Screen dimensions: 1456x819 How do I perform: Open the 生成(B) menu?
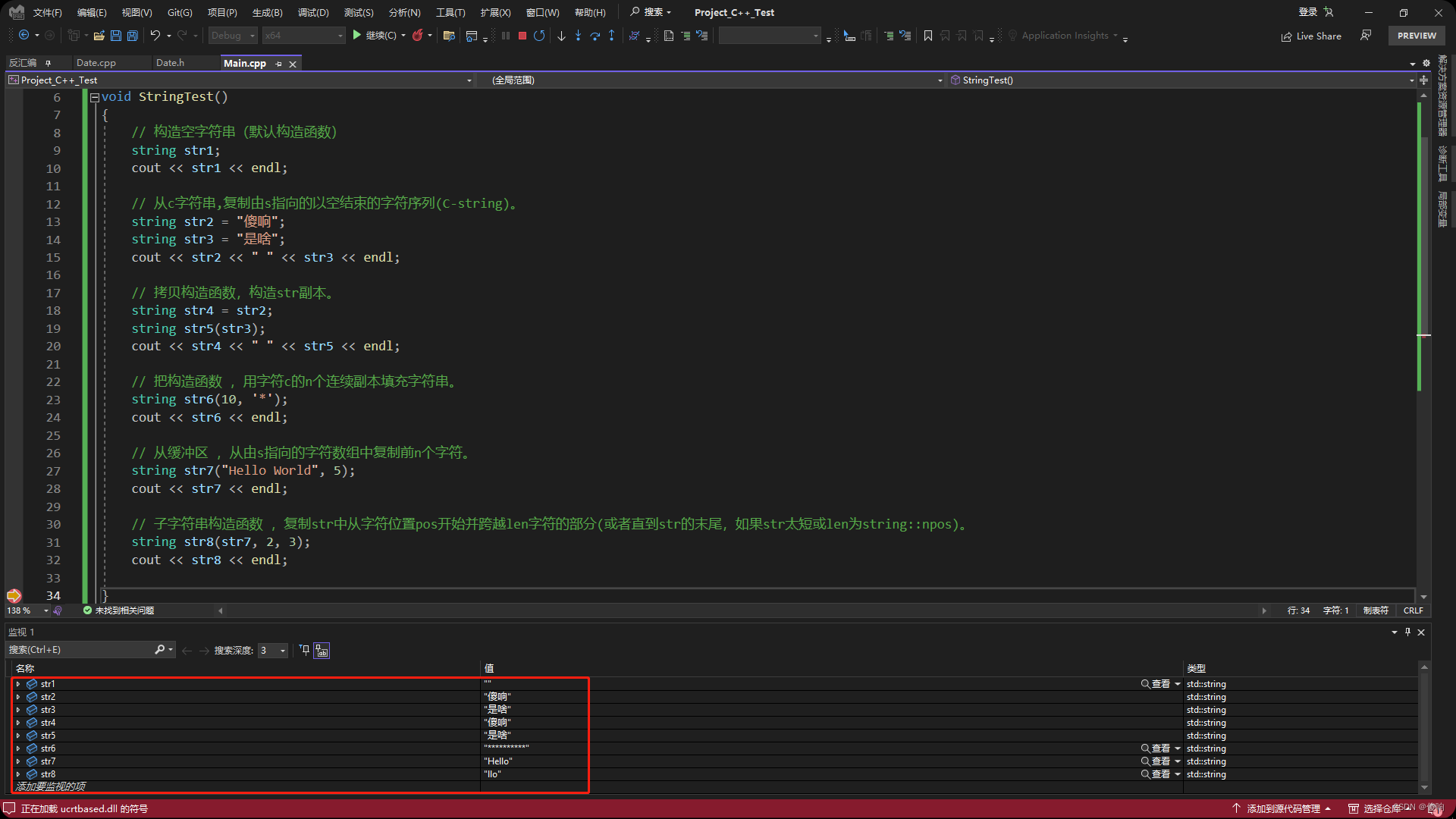pos(267,13)
